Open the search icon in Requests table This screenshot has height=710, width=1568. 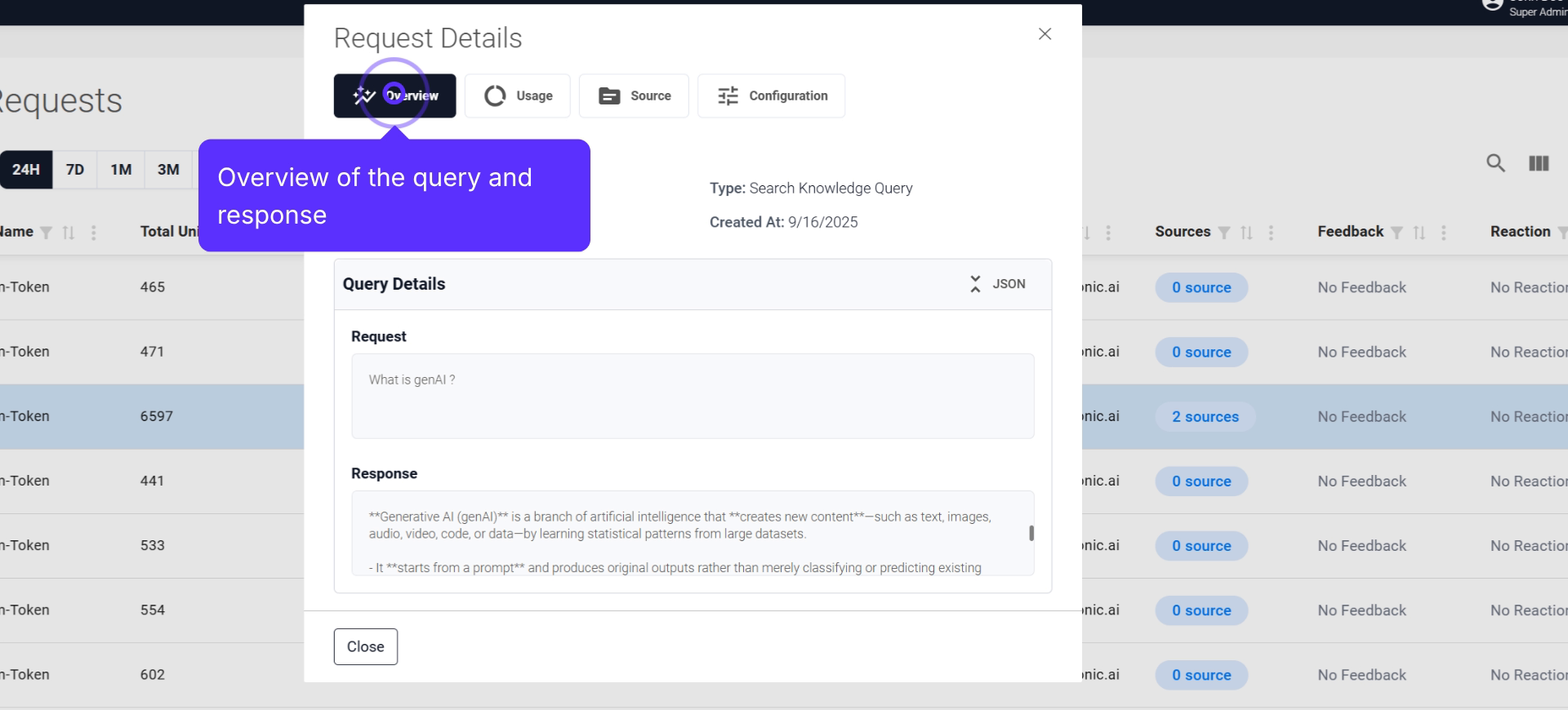1495,163
